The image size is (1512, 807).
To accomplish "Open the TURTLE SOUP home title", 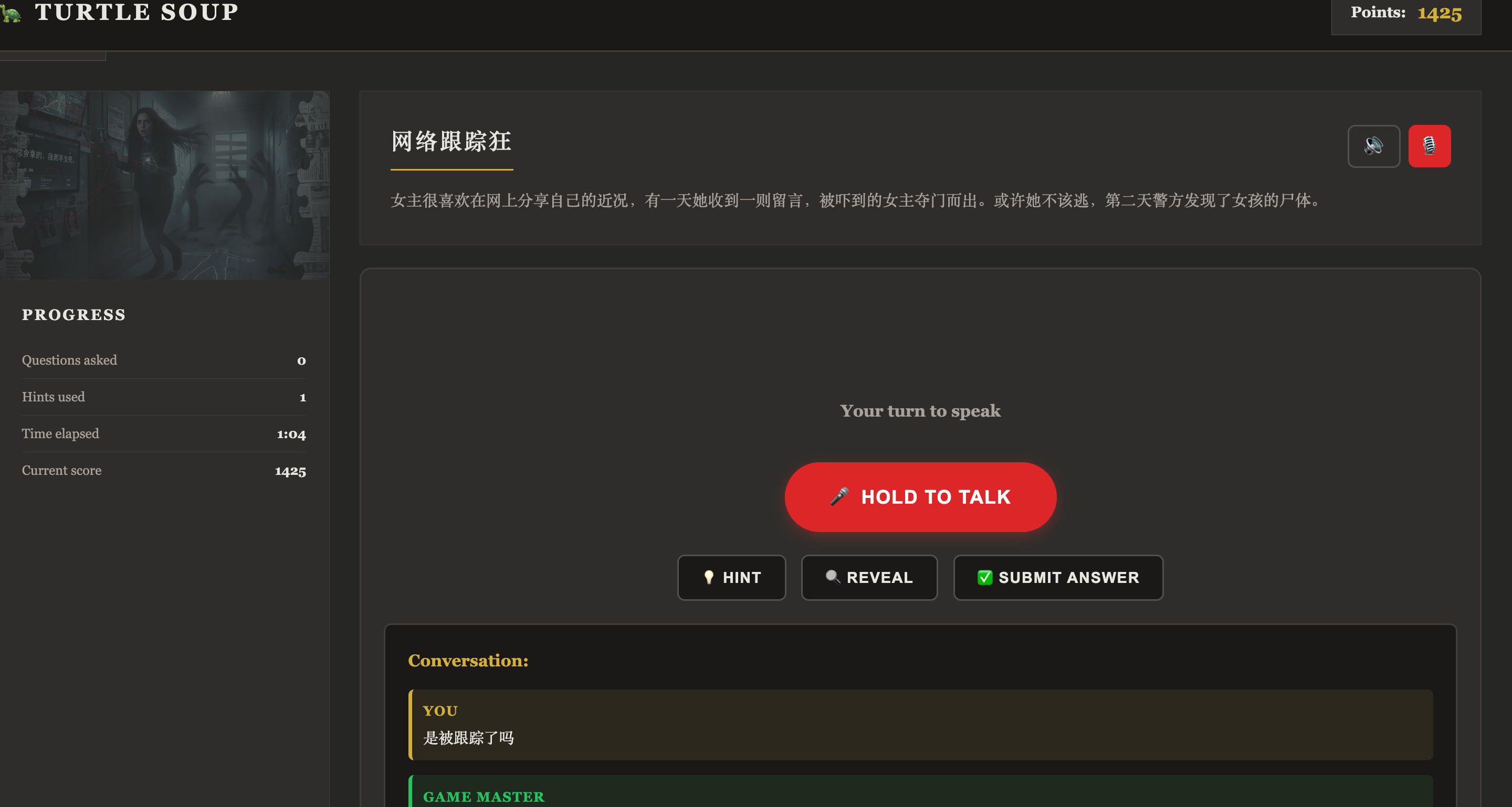I will coord(136,12).
